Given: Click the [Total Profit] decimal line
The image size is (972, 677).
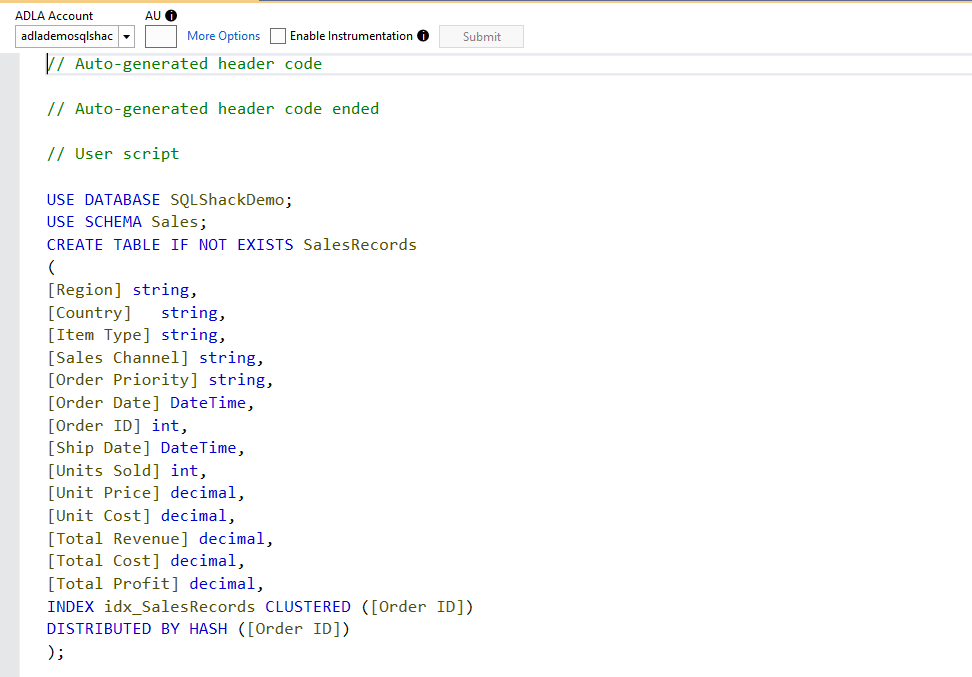Looking at the screenshot, I should coord(154,583).
